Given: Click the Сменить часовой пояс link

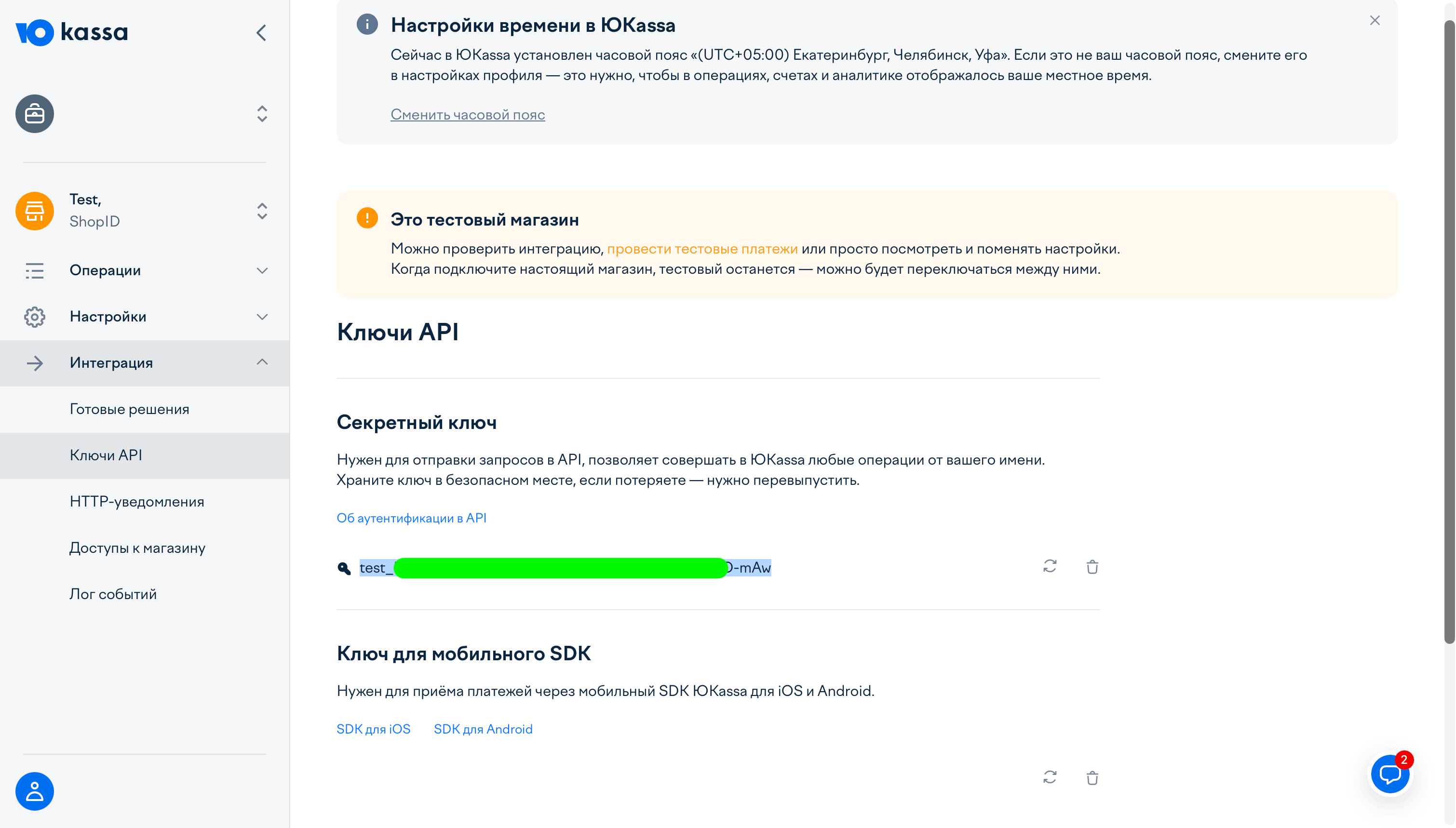Looking at the screenshot, I should click(x=468, y=114).
